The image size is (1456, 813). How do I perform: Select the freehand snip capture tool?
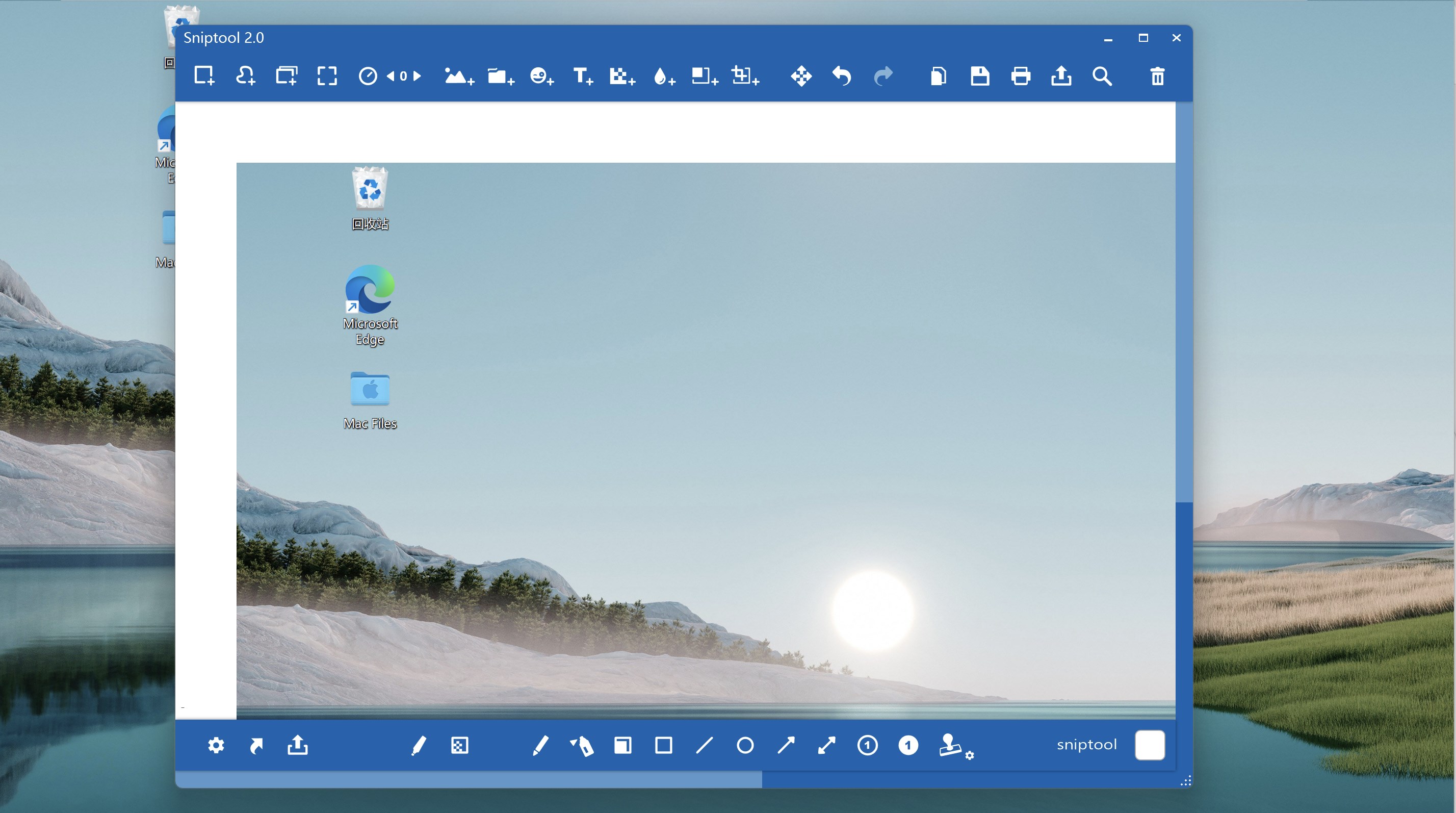tap(245, 76)
